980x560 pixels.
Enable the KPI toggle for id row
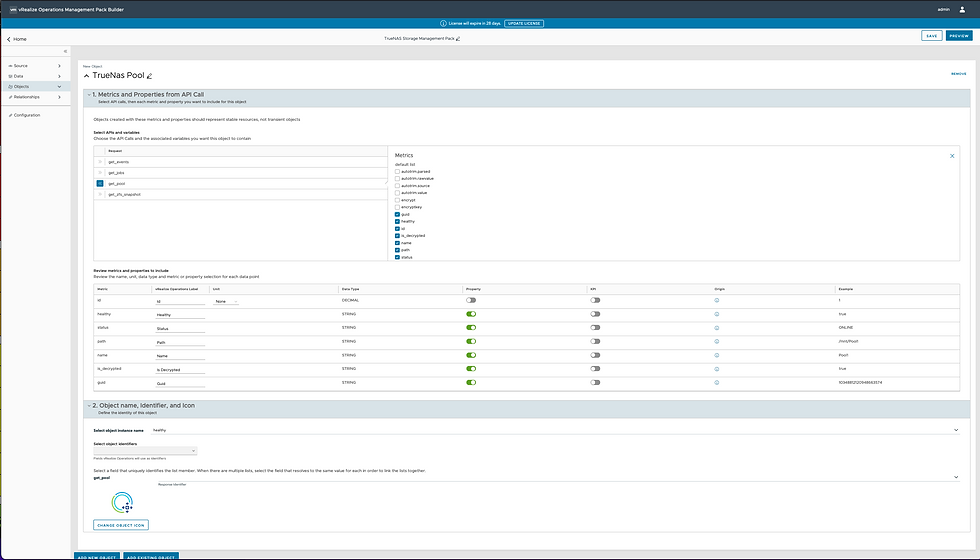coord(595,301)
